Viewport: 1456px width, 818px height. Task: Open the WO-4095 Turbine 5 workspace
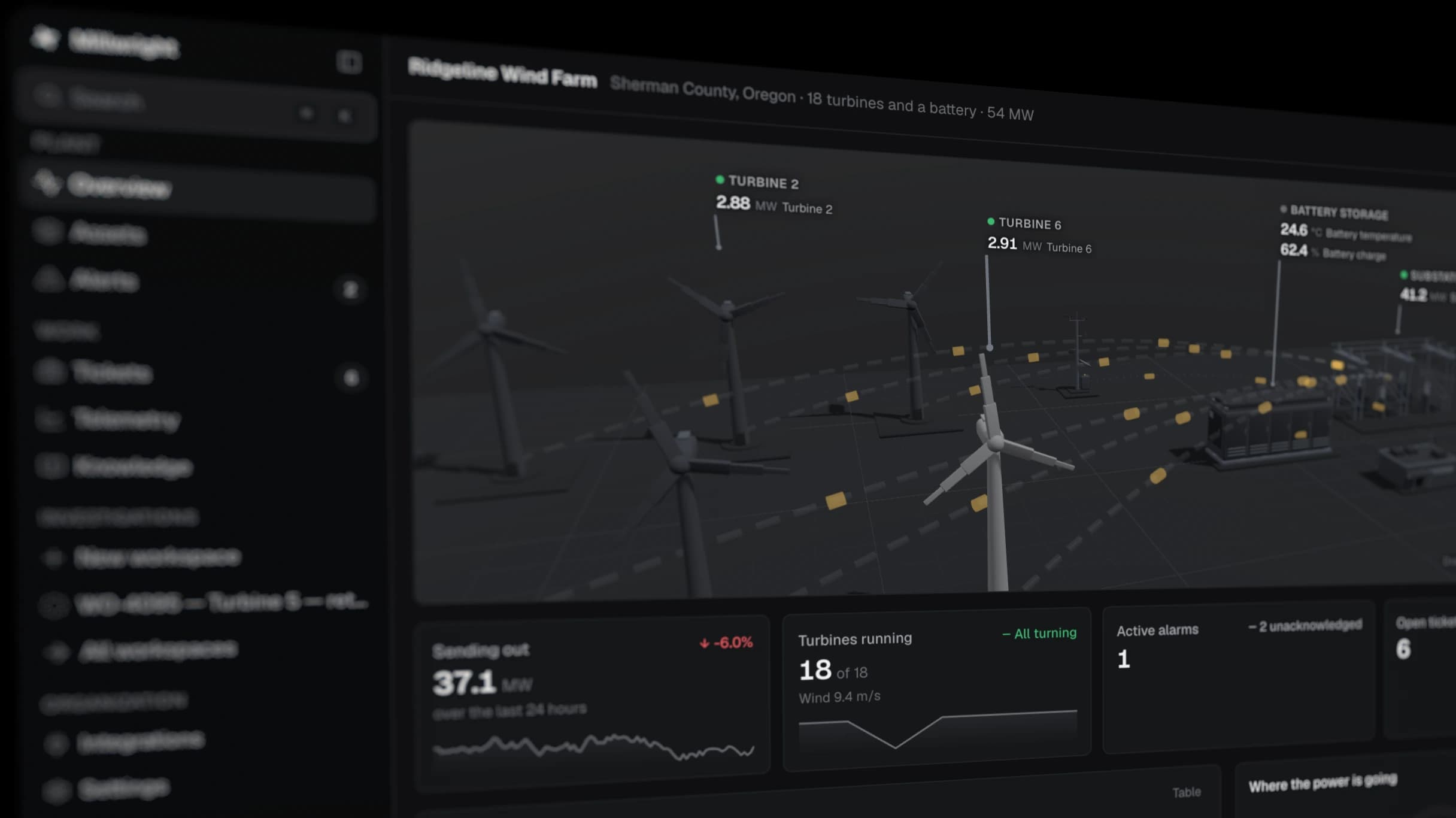click(205, 603)
